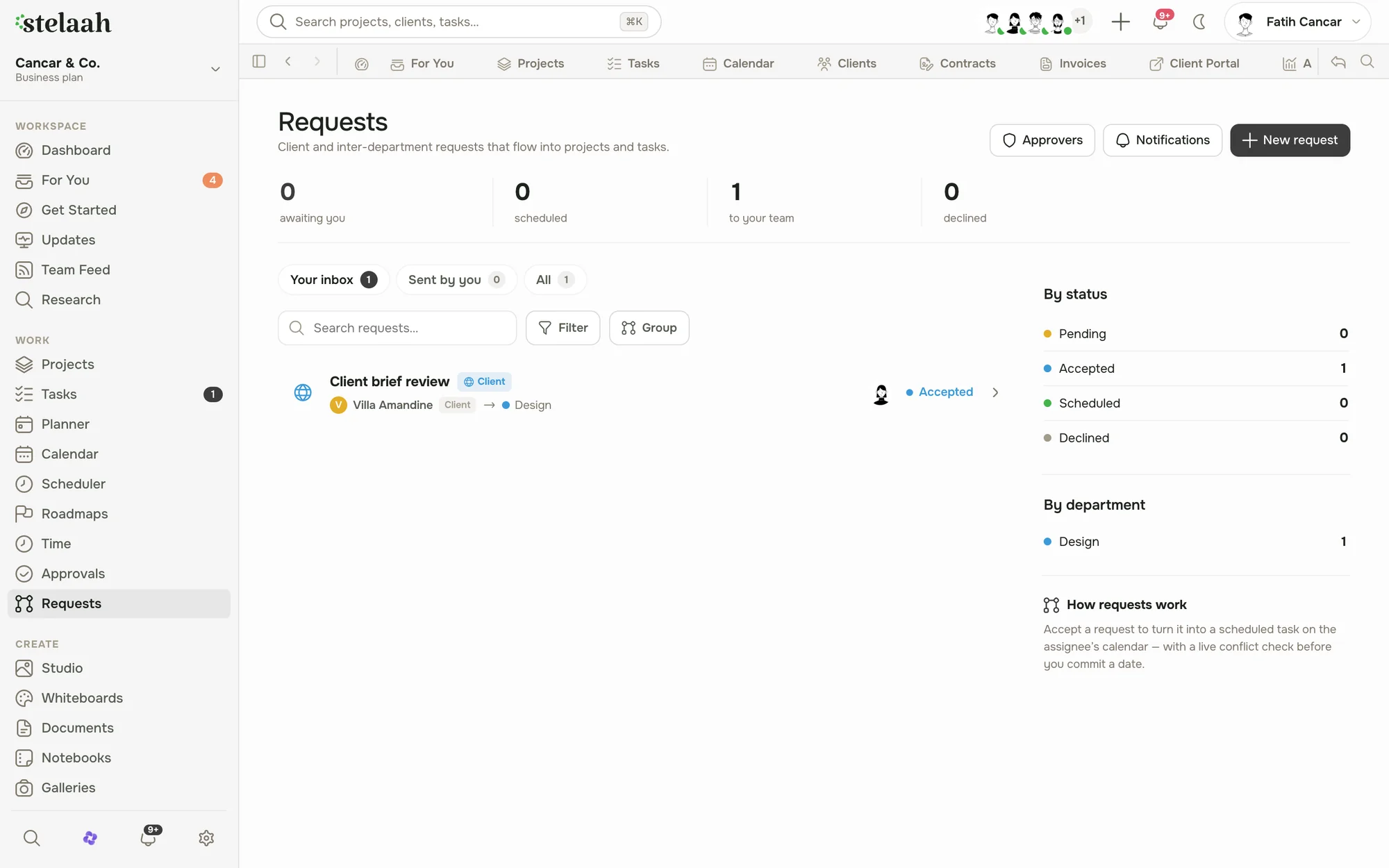Click the top bar notification bell

(1160, 22)
